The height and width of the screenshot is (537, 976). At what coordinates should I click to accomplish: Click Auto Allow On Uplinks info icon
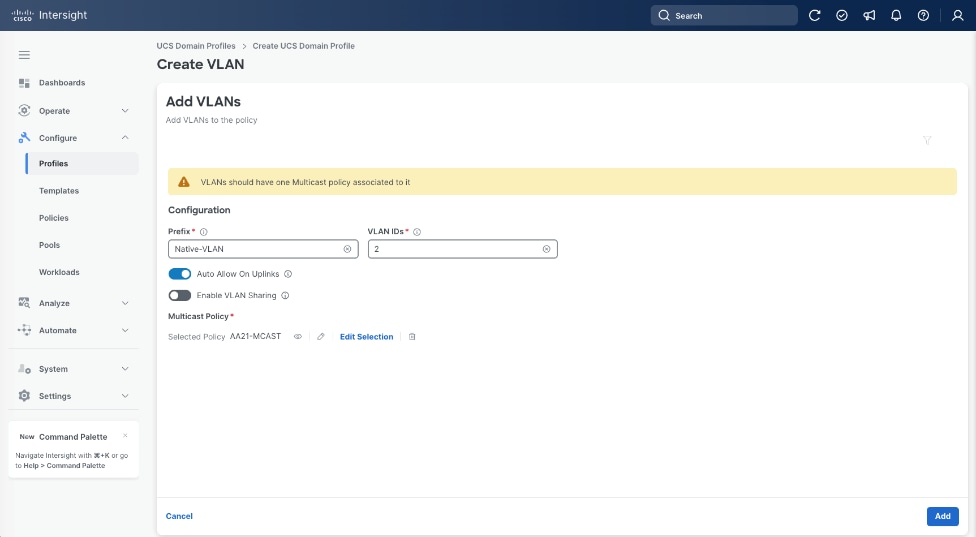(x=288, y=274)
